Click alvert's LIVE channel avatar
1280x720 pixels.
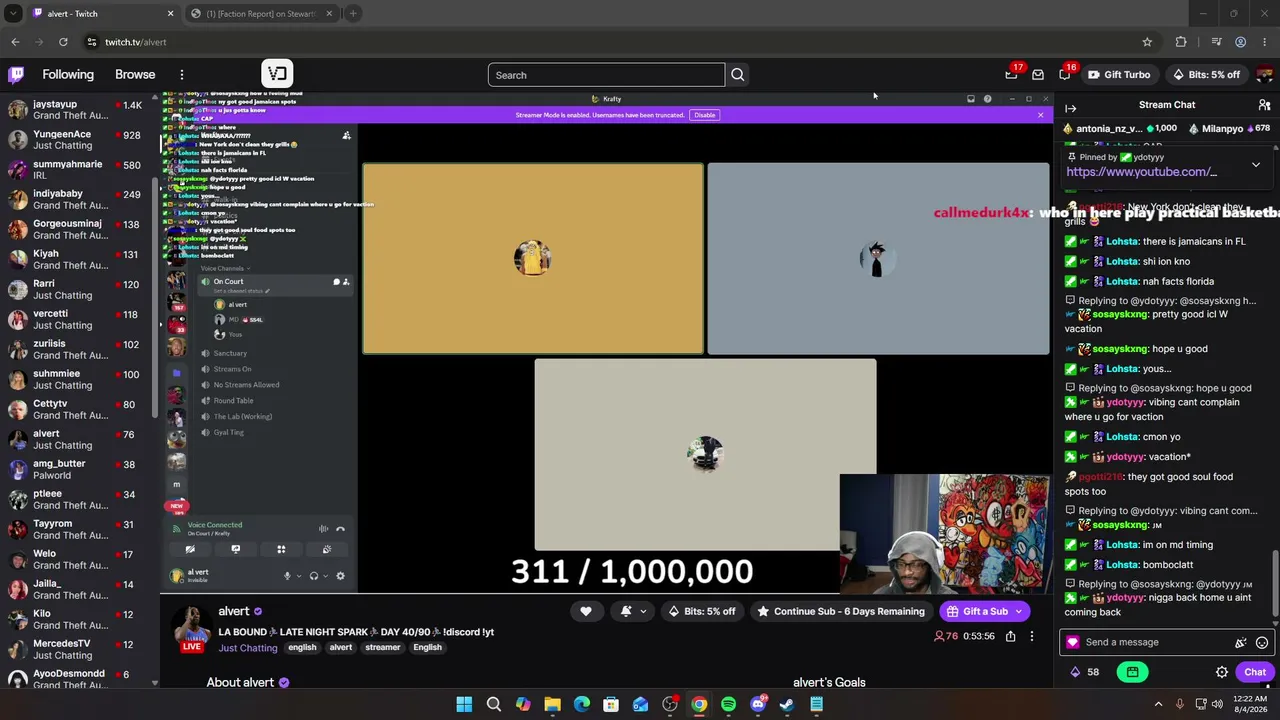tap(190, 629)
